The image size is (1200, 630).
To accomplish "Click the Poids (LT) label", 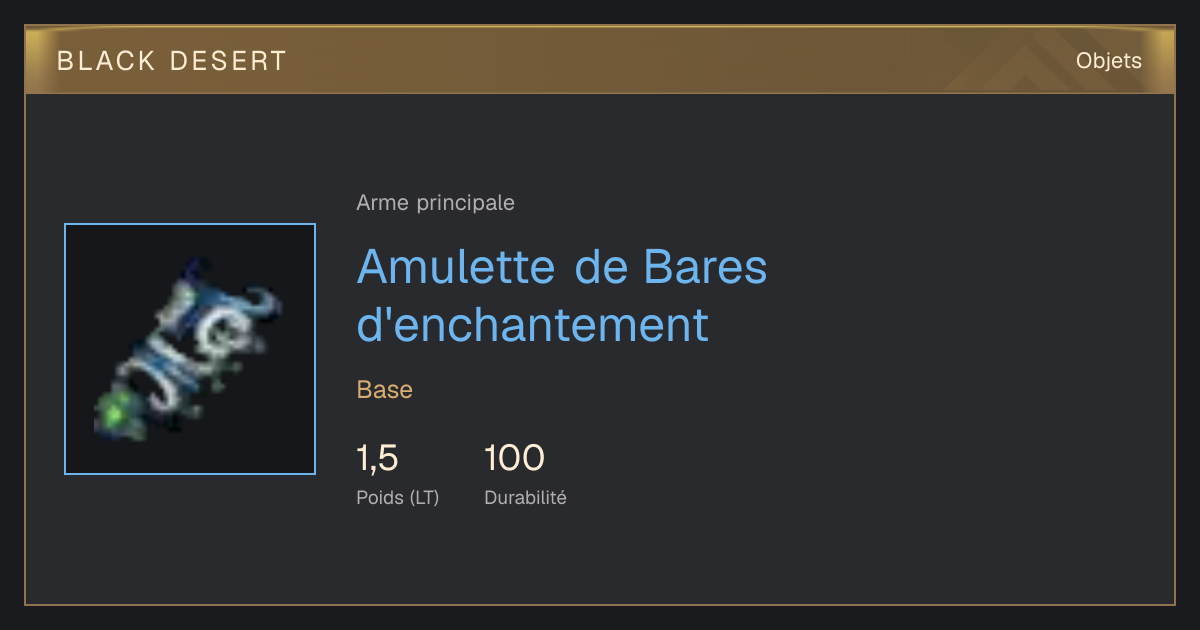I will [397, 497].
